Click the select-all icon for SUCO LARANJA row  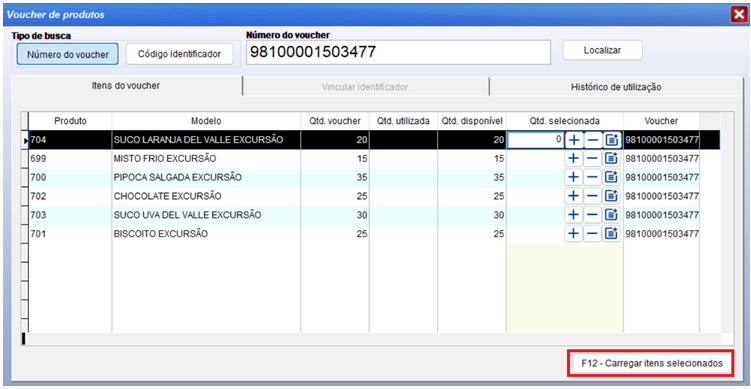(x=611, y=140)
